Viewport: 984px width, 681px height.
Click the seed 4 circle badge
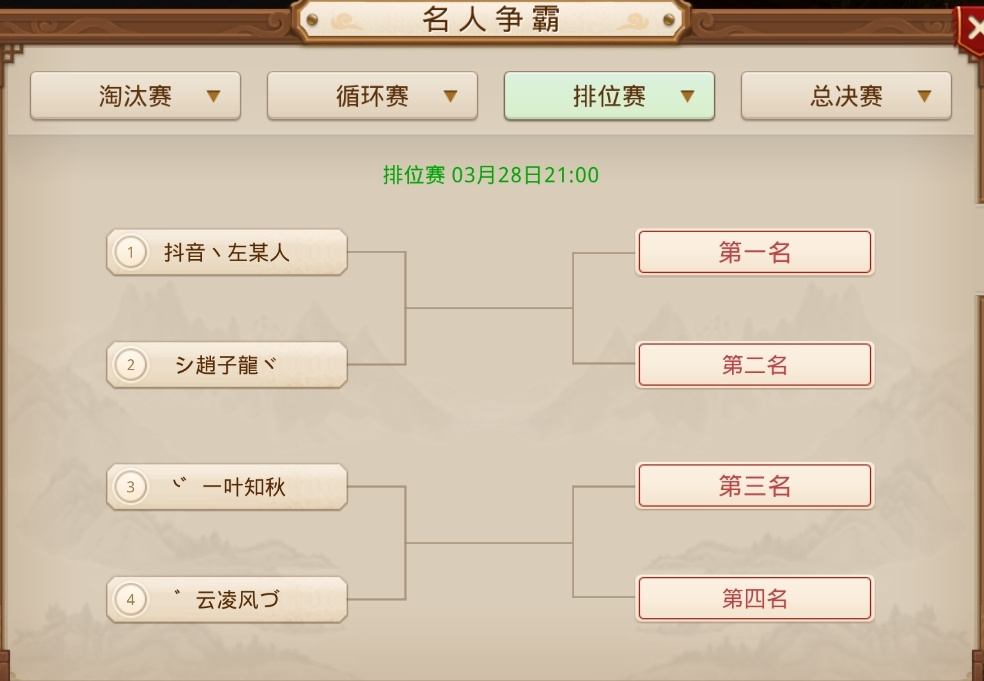(131, 599)
